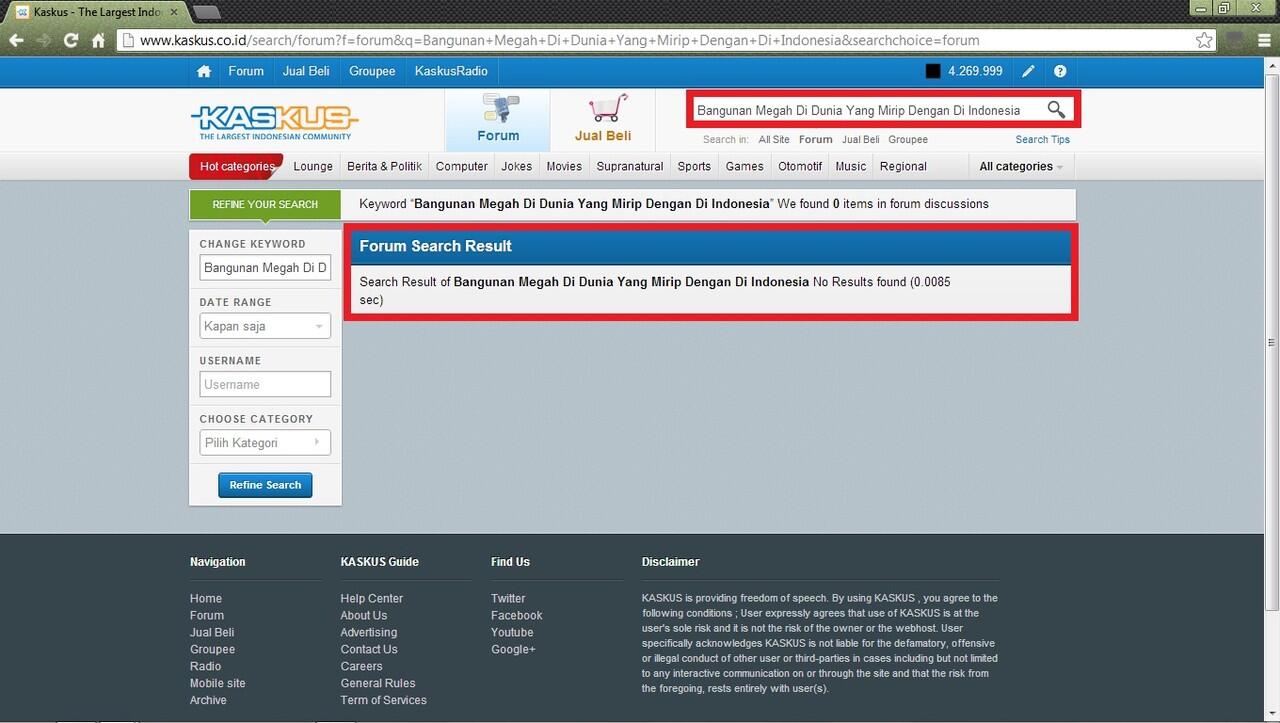Click the Kaskus home icon in blue bar
The image size is (1280, 723).
[x=204, y=71]
